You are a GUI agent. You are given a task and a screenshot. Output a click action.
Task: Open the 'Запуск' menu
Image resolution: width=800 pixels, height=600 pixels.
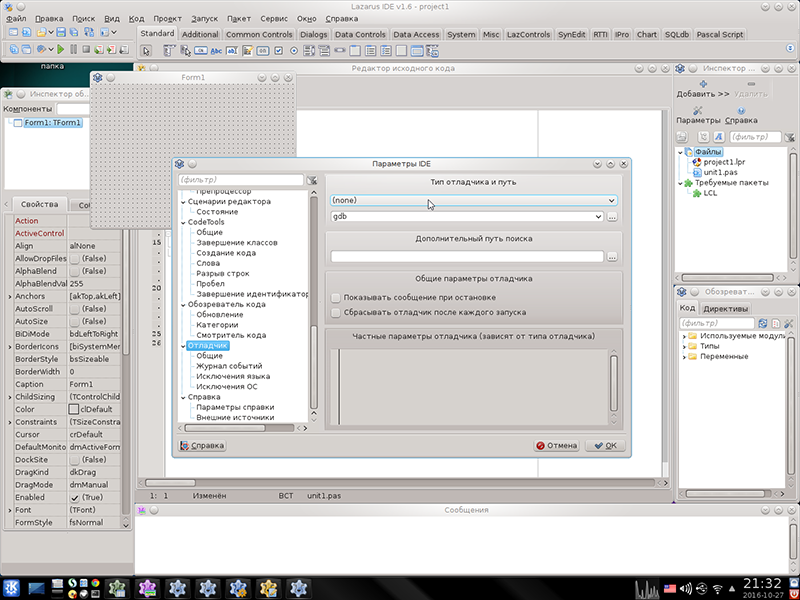[204, 19]
